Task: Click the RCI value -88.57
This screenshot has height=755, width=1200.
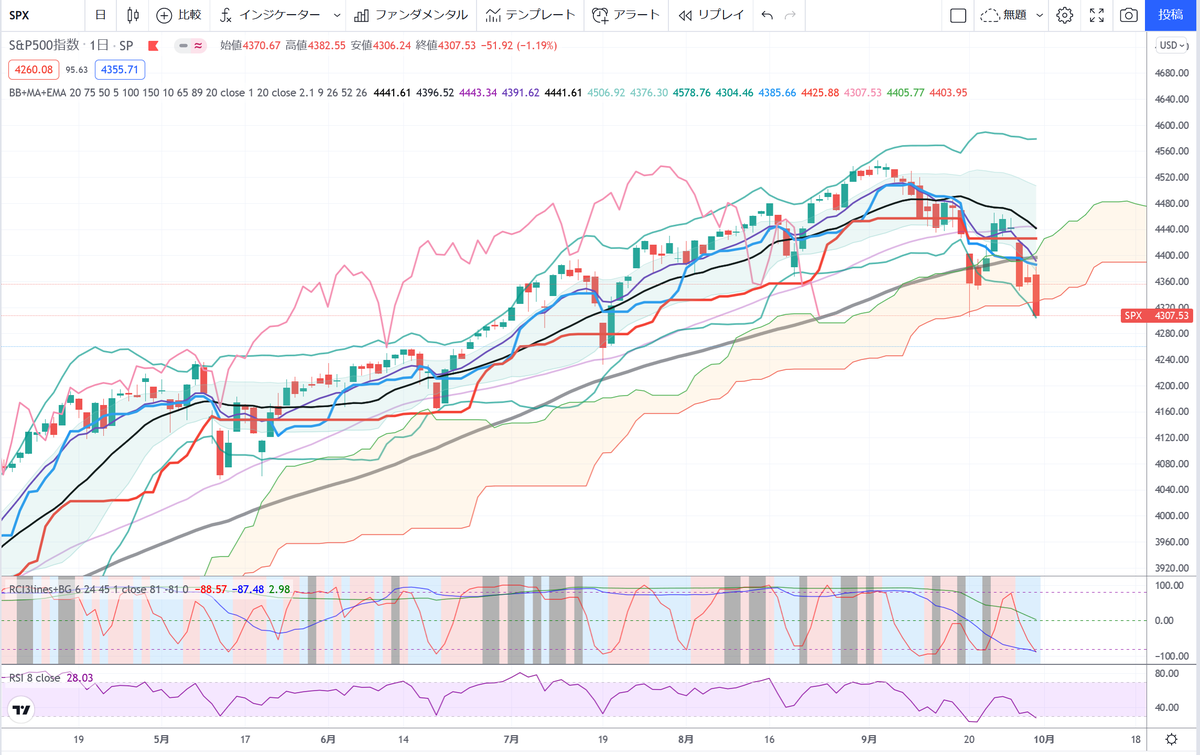Action: pos(210,589)
